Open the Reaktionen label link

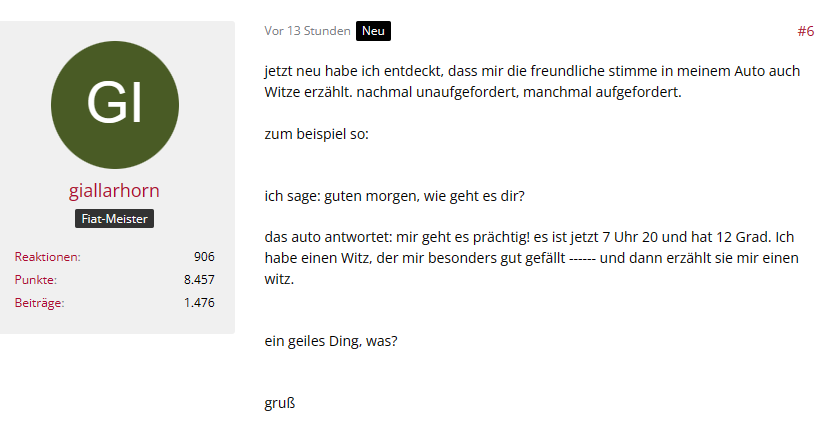coord(47,257)
